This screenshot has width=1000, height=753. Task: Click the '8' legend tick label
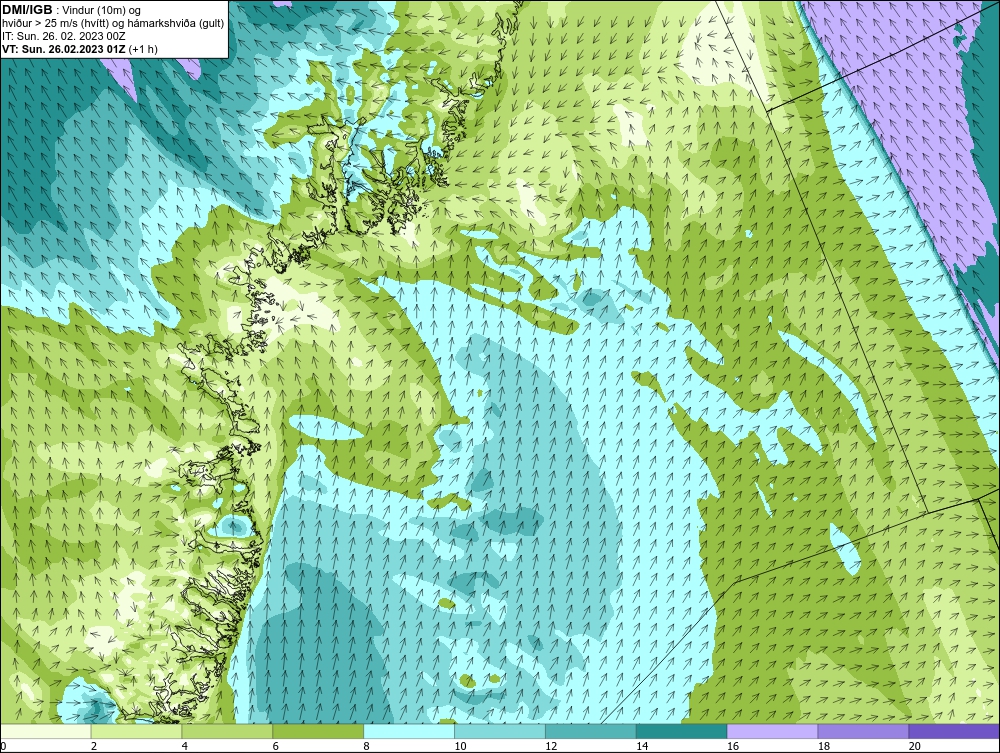tap(366, 746)
